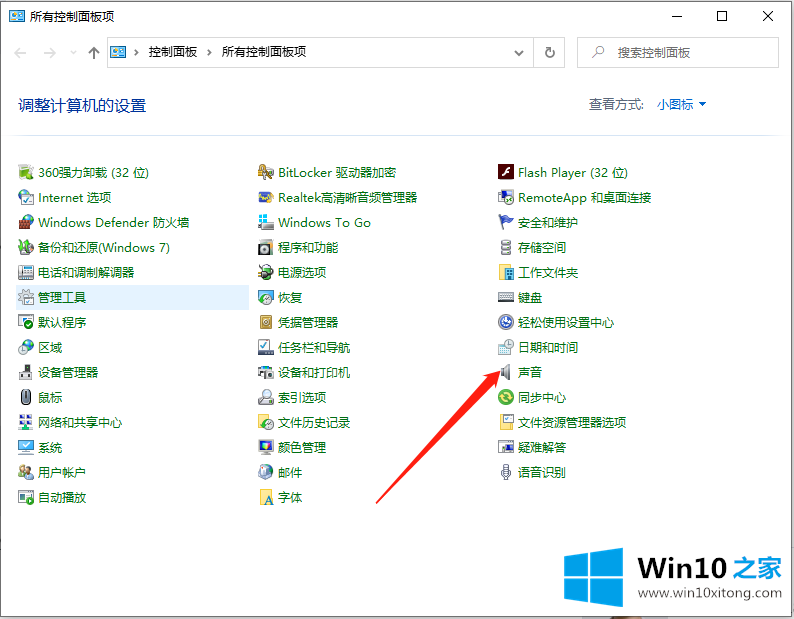Image resolution: width=794 pixels, height=619 pixels.
Task: Open 电话和调制解调器 icon
Action: (26, 273)
